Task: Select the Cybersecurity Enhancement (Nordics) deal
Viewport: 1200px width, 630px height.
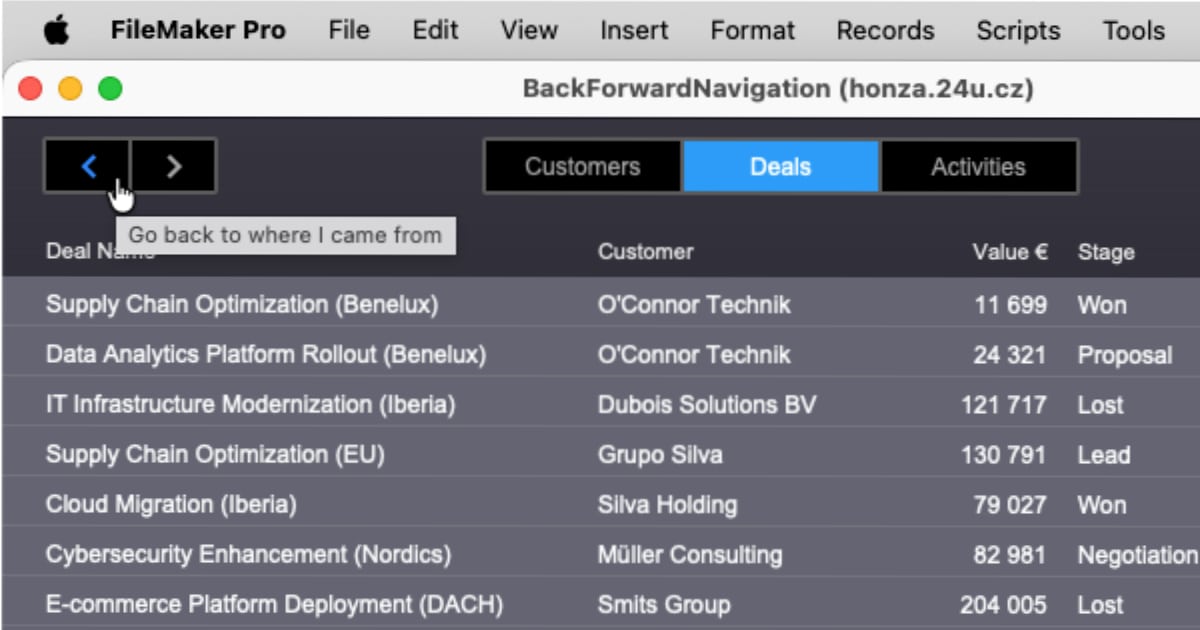Action: (x=248, y=555)
